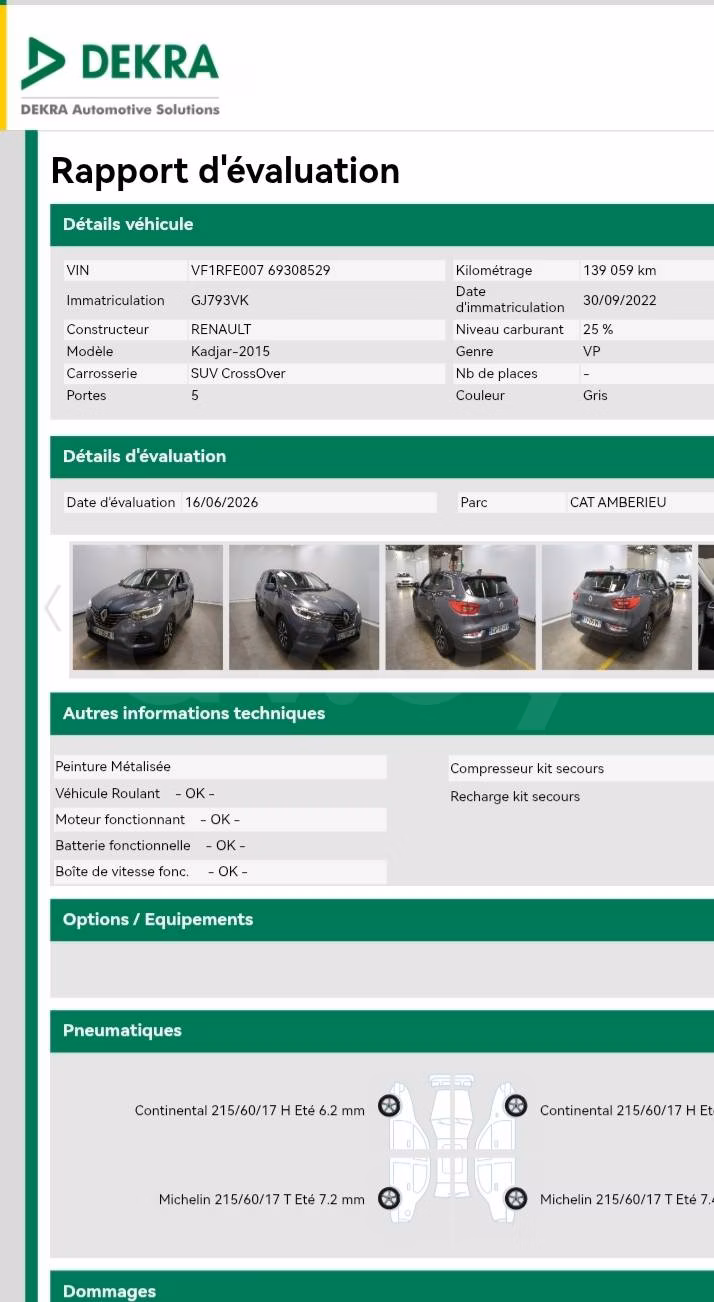Click the car body diagram in Pneumatiques

click(452, 1150)
